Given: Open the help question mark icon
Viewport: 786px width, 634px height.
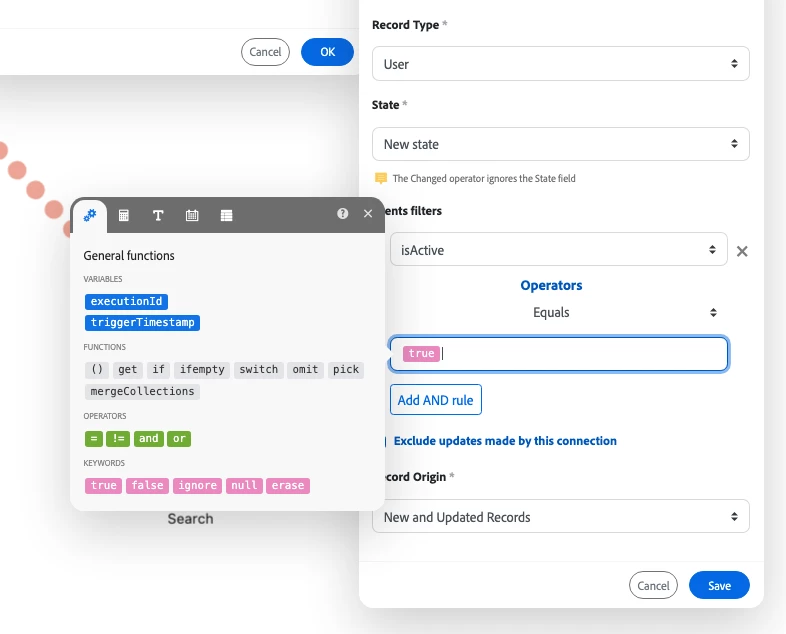Looking at the screenshot, I should tap(342, 214).
